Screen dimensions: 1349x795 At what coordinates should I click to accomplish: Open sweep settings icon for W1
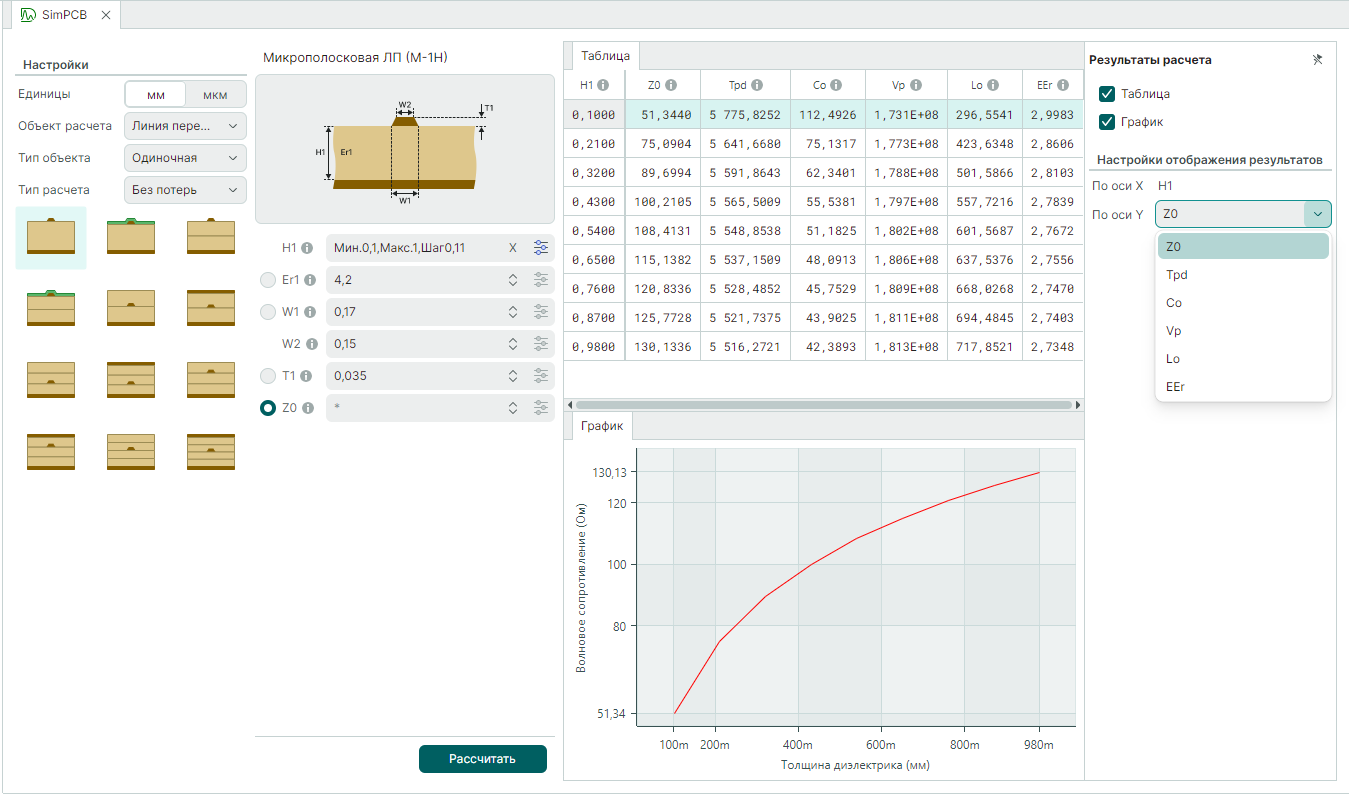pos(541,312)
